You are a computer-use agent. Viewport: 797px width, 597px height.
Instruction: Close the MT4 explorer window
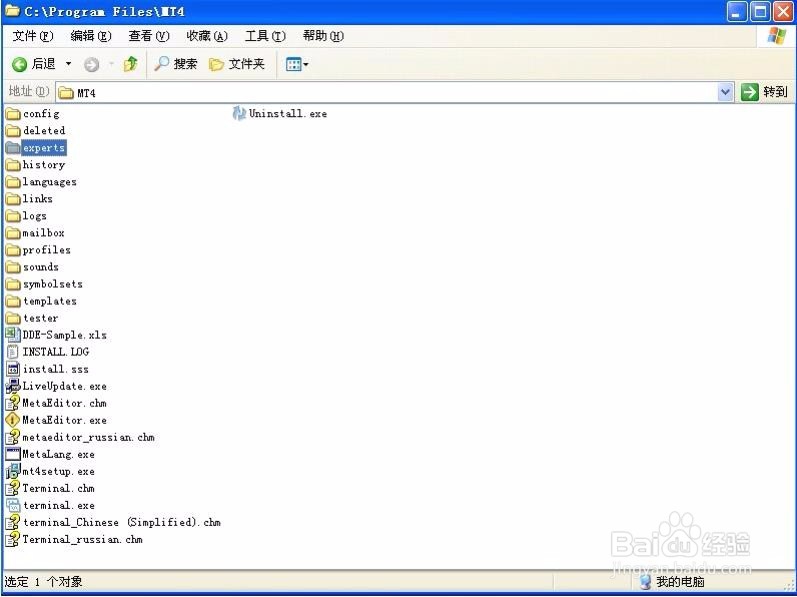click(783, 11)
